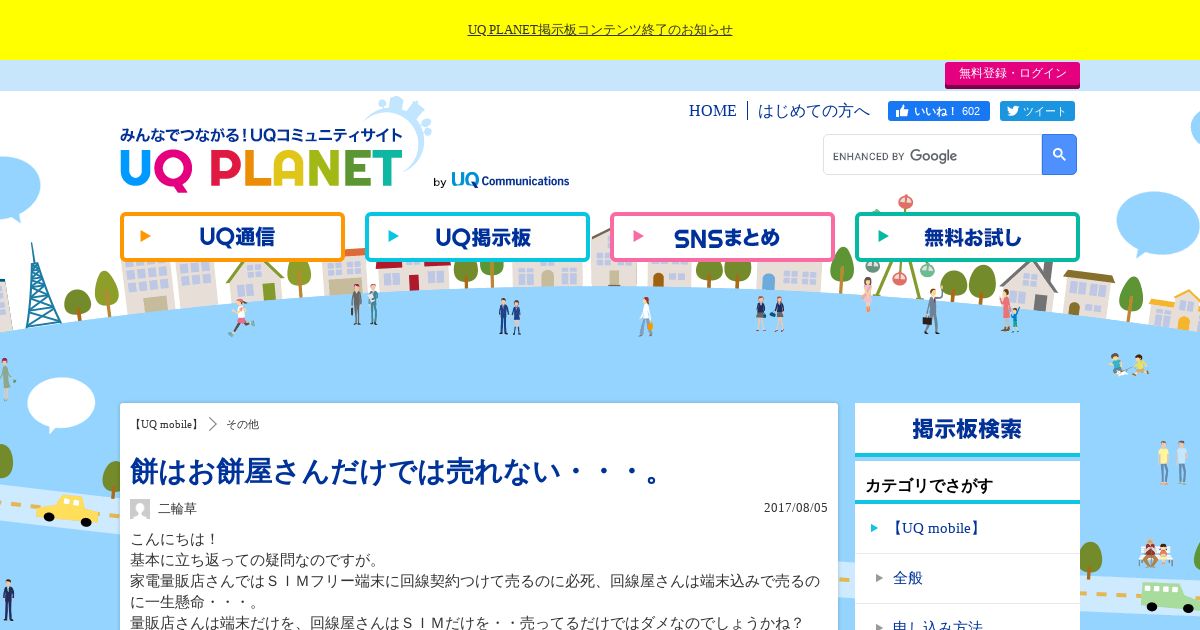Click the 【UQ mobile】 breadcrumb link
The height and width of the screenshot is (630, 1200).
coord(167,424)
